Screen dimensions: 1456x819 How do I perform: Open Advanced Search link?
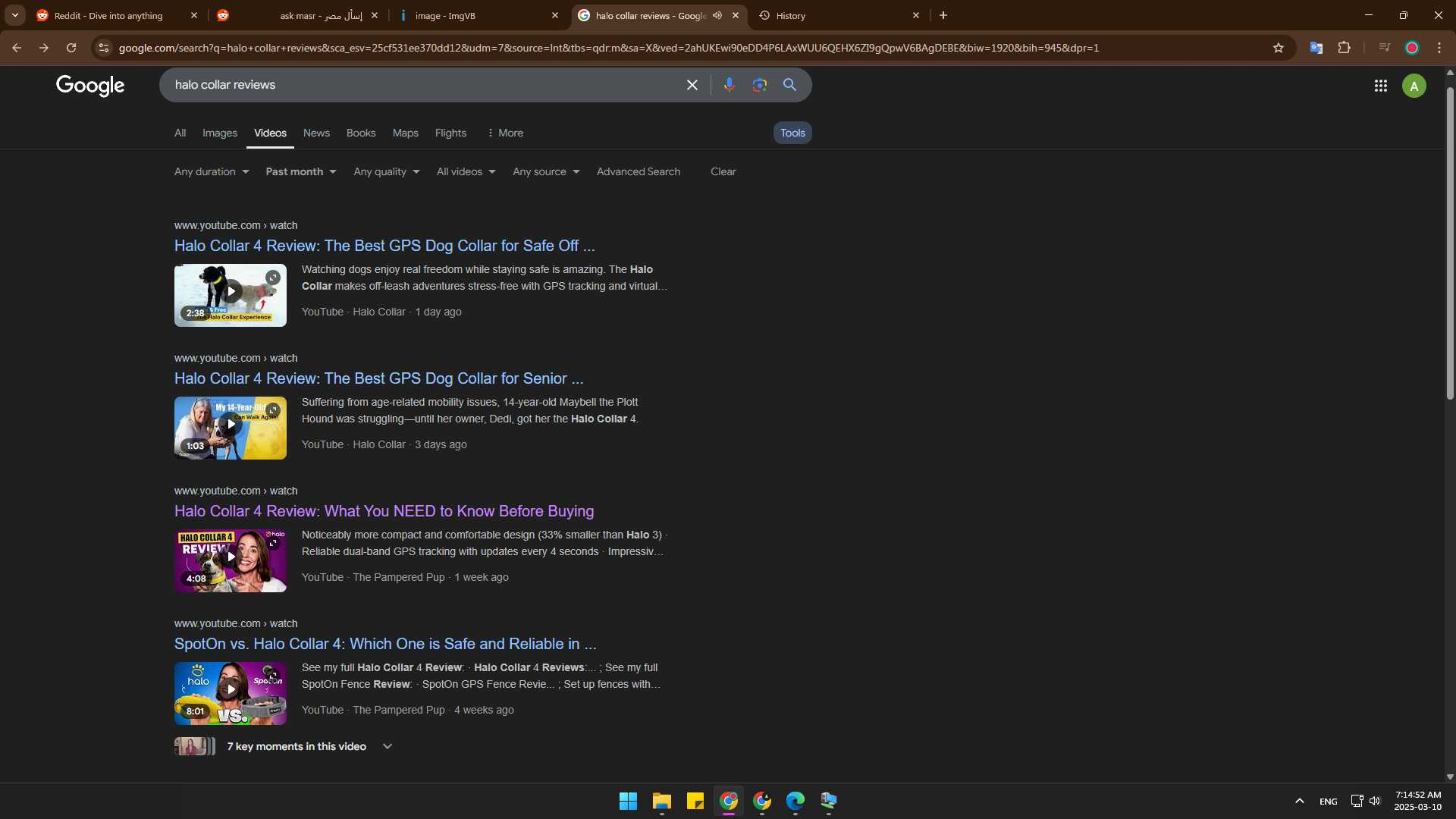coord(639,172)
